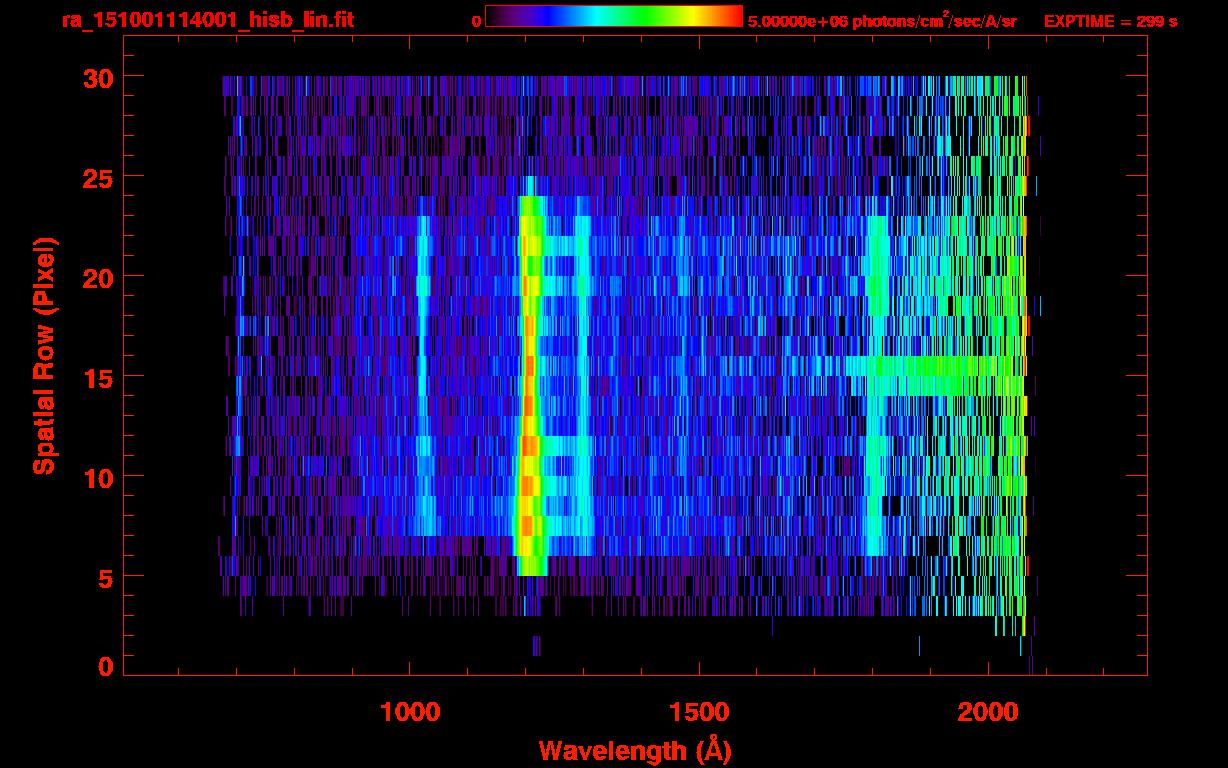Click the color bar minimum value 0

tap(477, 20)
